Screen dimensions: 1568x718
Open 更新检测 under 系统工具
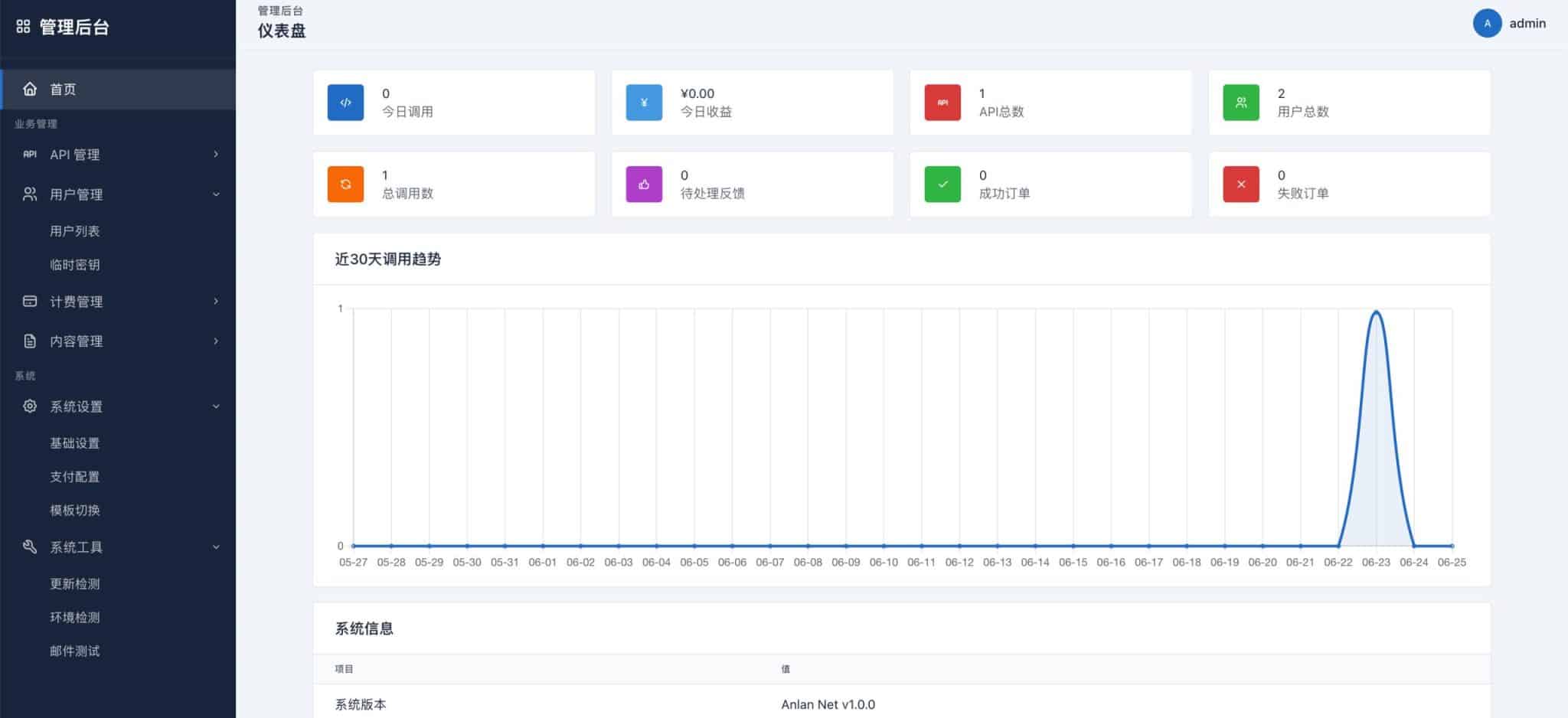(x=75, y=584)
